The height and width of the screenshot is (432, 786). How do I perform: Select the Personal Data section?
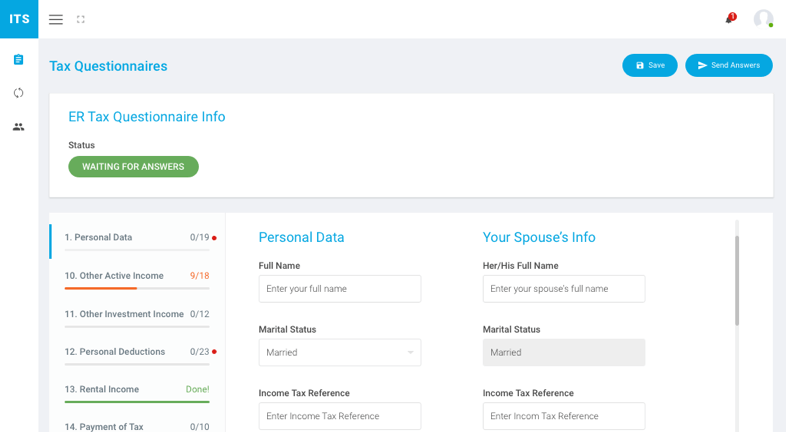click(x=98, y=238)
